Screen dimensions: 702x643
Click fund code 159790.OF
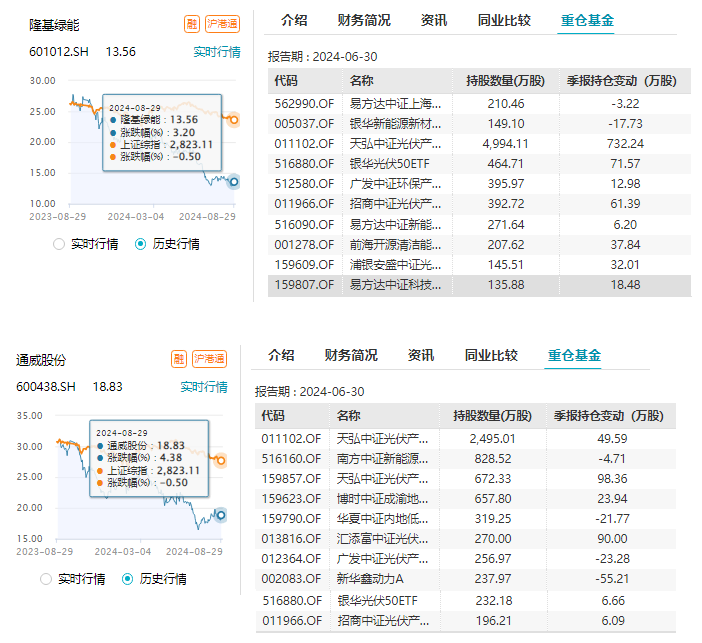291,519
